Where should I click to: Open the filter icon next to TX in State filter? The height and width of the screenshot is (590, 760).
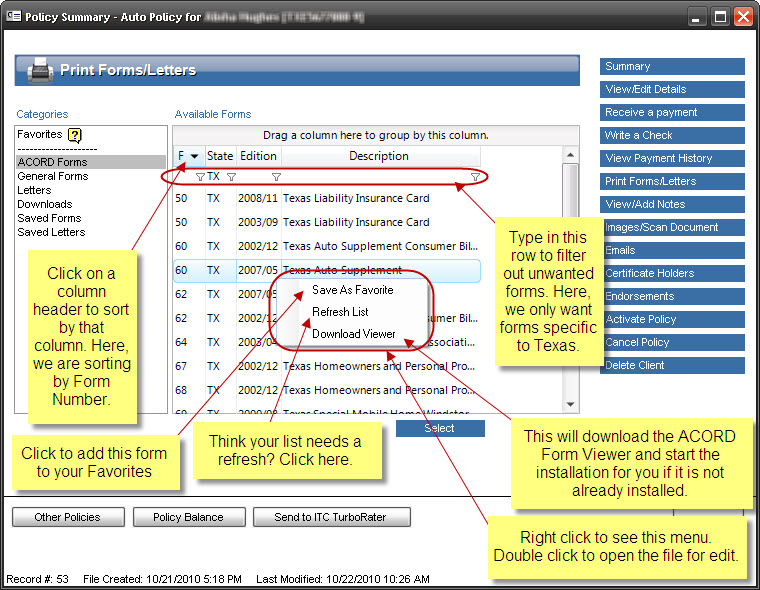point(232,177)
